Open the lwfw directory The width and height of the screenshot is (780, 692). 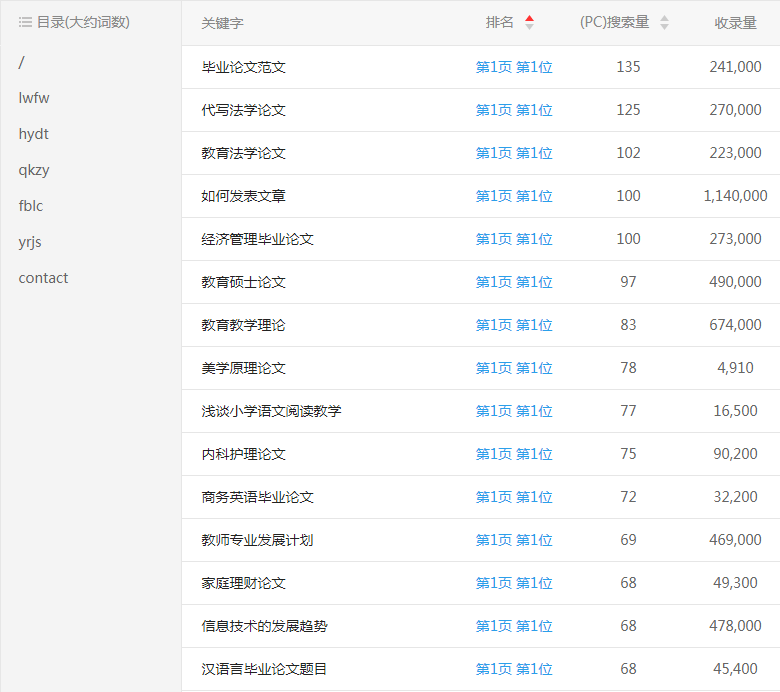33,98
